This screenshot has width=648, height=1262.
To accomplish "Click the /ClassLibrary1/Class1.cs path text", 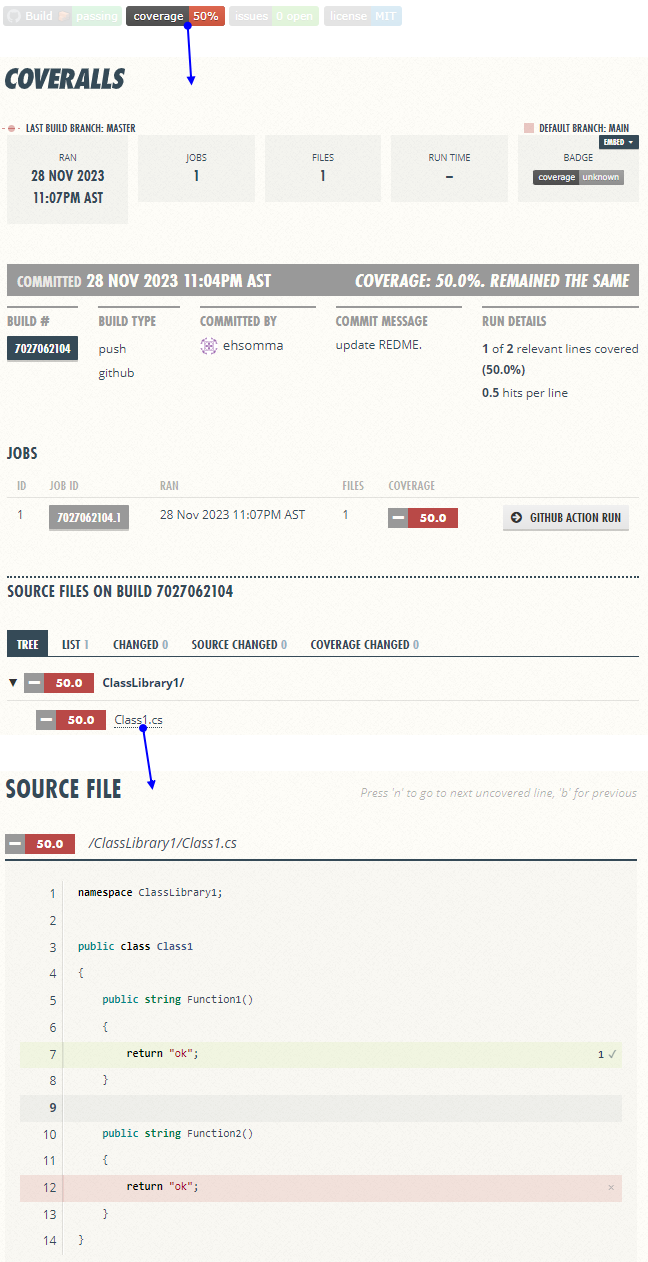I will [163, 843].
